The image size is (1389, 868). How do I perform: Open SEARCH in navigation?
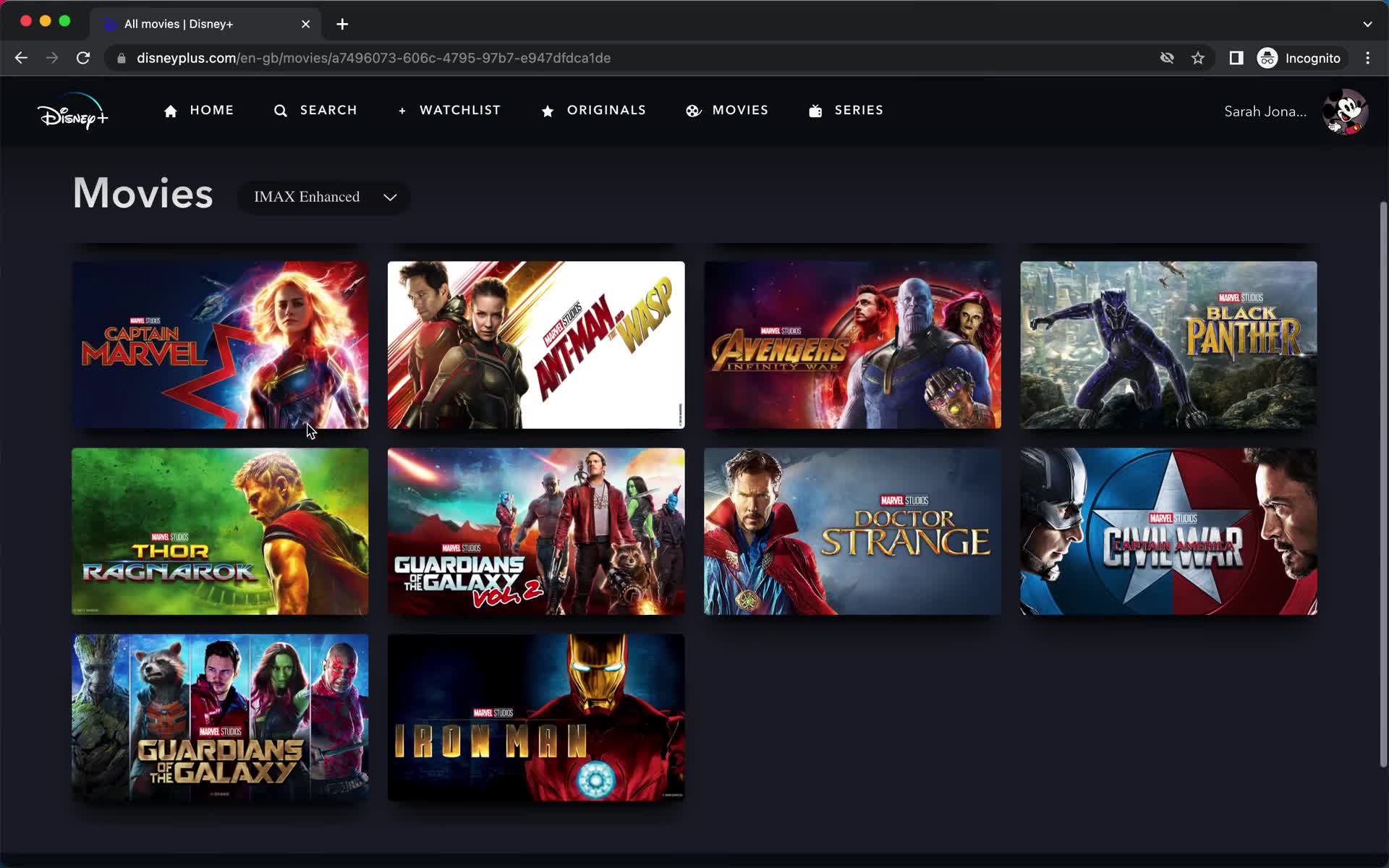(328, 110)
